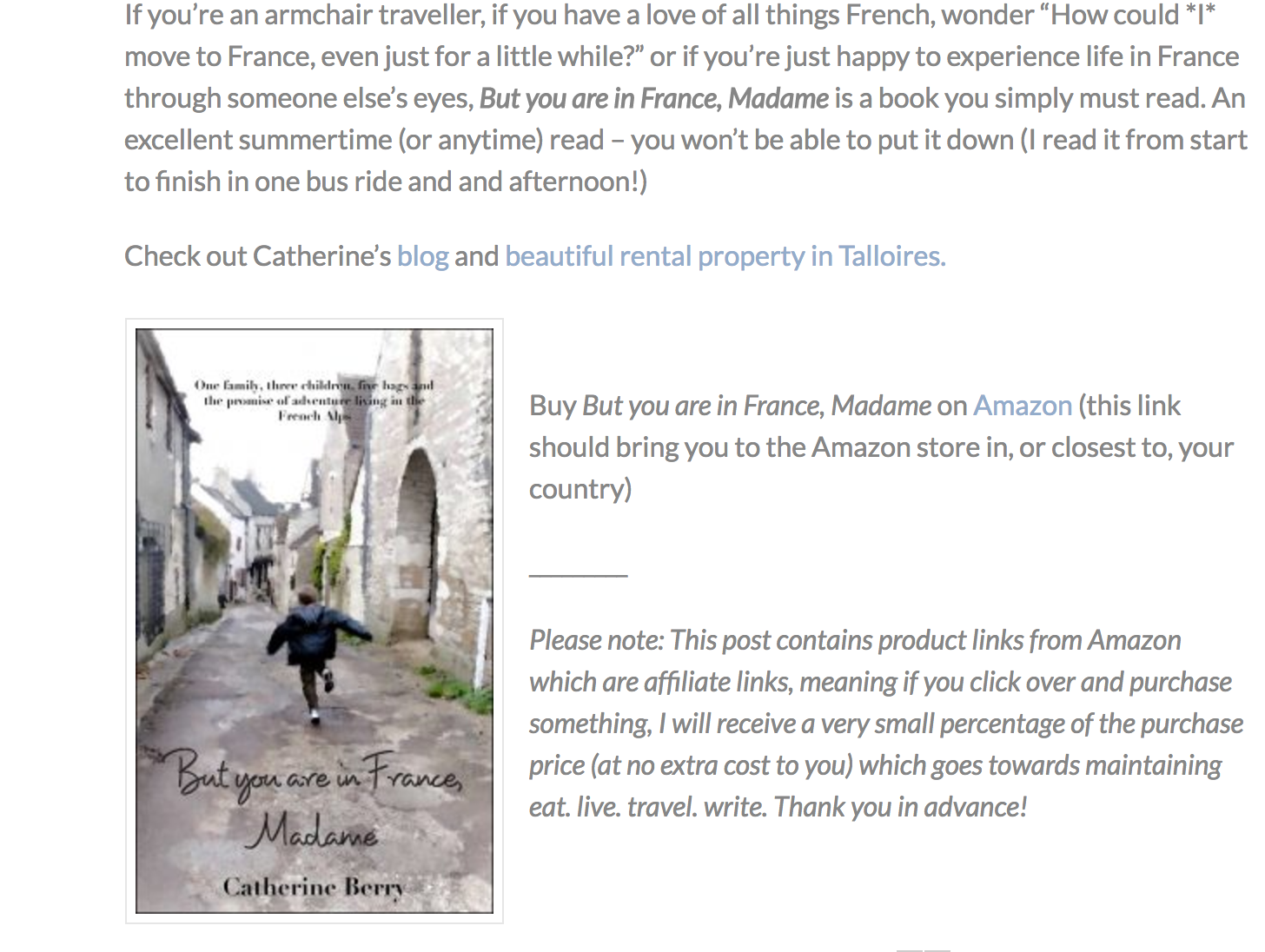Click the word "country)" below Amazon sentence
1265x952 pixels.
pyautogui.click(x=580, y=489)
